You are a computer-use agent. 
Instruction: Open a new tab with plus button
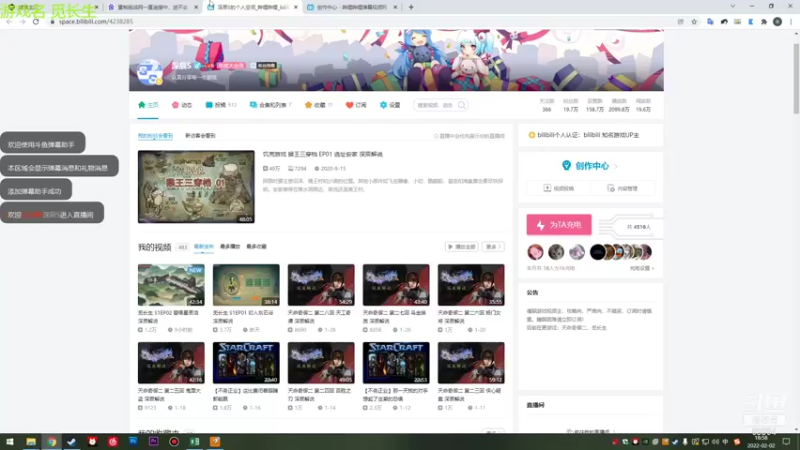411,7
